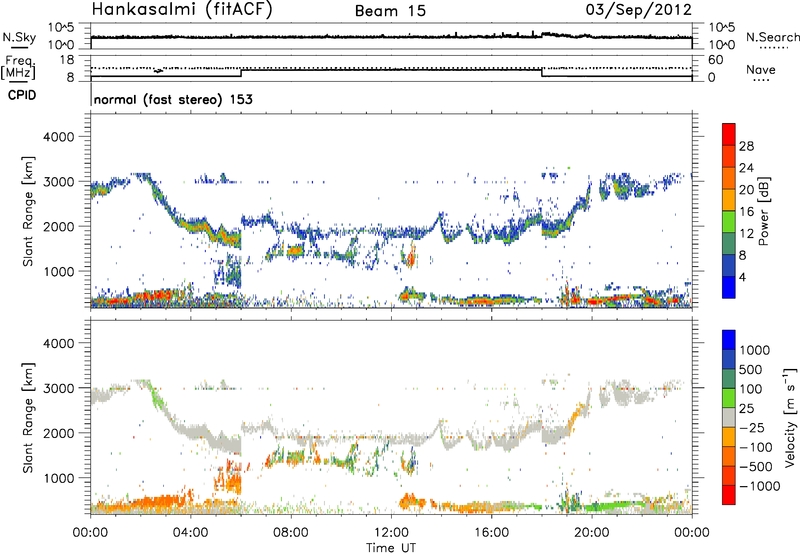Click the 12 label on Power colorbar
This screenshot has width=800, height=554.
click(x=746, y=234)
